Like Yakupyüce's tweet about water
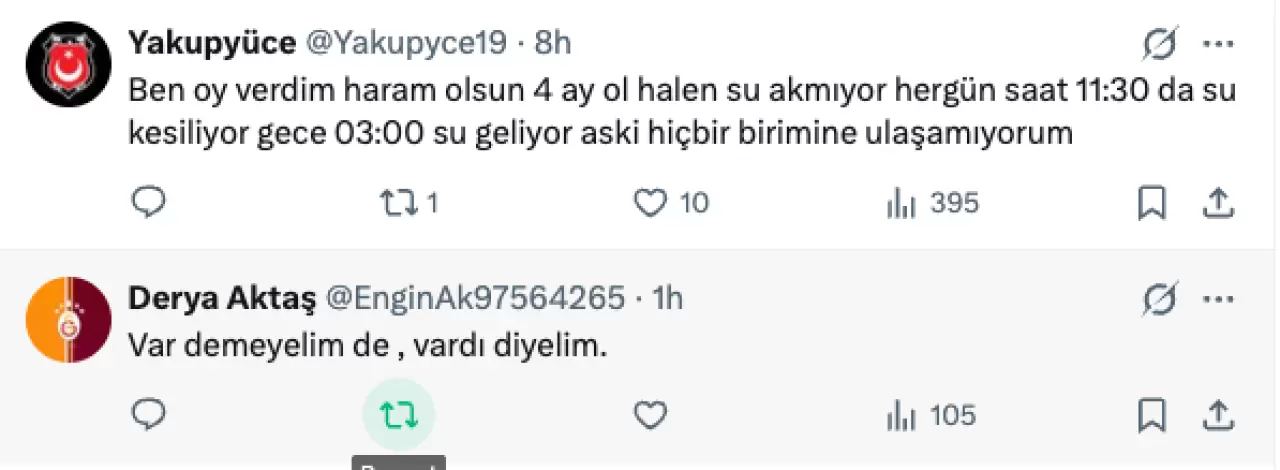1280x470 pixels. (x=651, y=203)
